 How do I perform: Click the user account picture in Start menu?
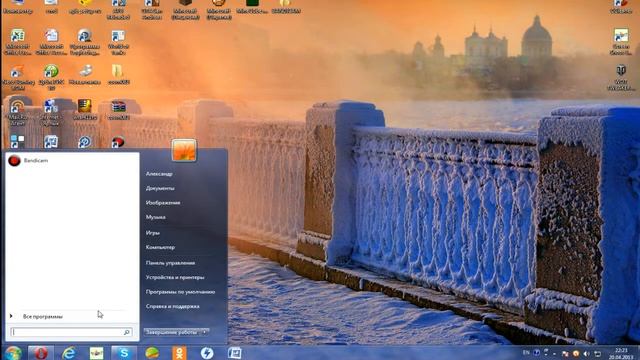[184, 150]
